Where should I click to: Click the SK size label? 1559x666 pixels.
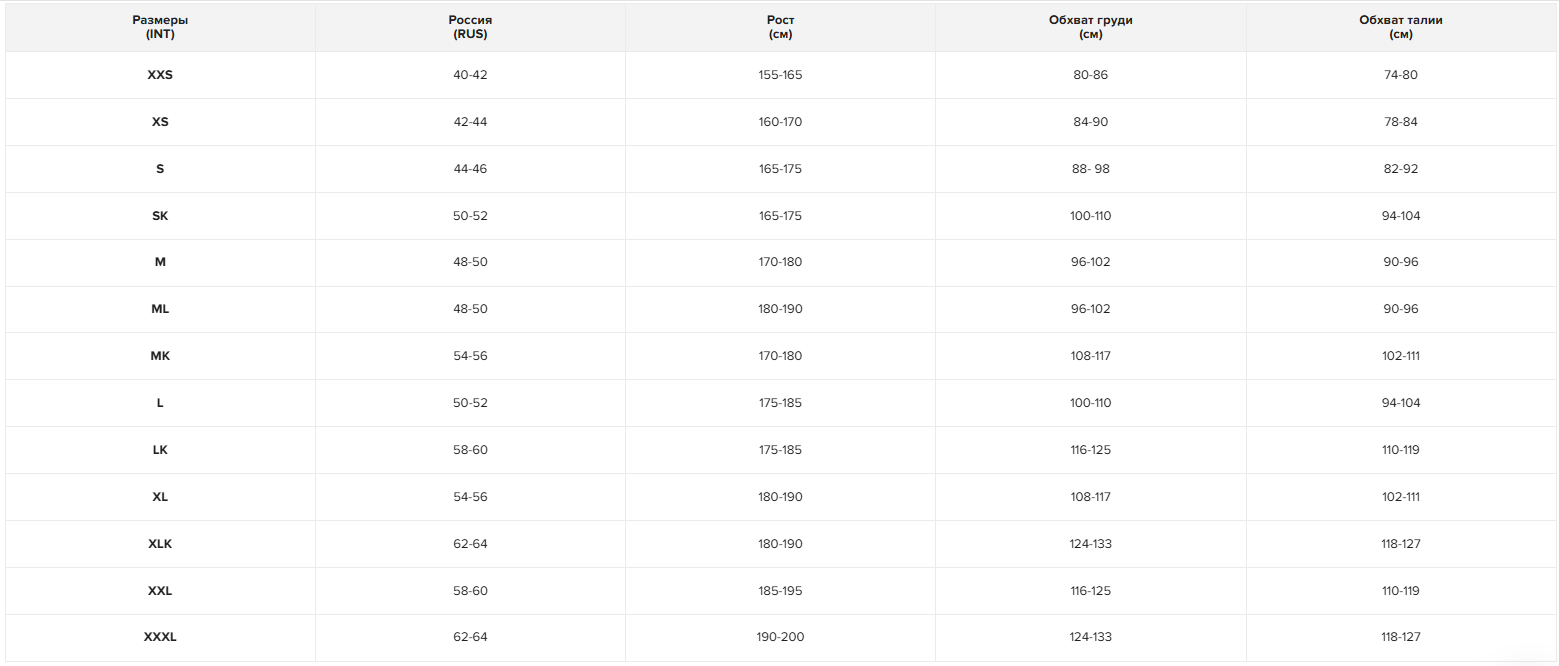[x=160, y=216]
